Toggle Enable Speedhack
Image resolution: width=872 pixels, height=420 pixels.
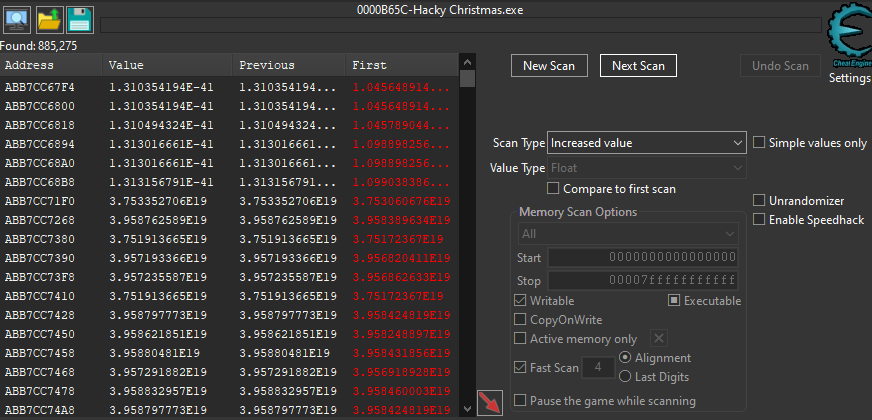(x=809, y=220)
